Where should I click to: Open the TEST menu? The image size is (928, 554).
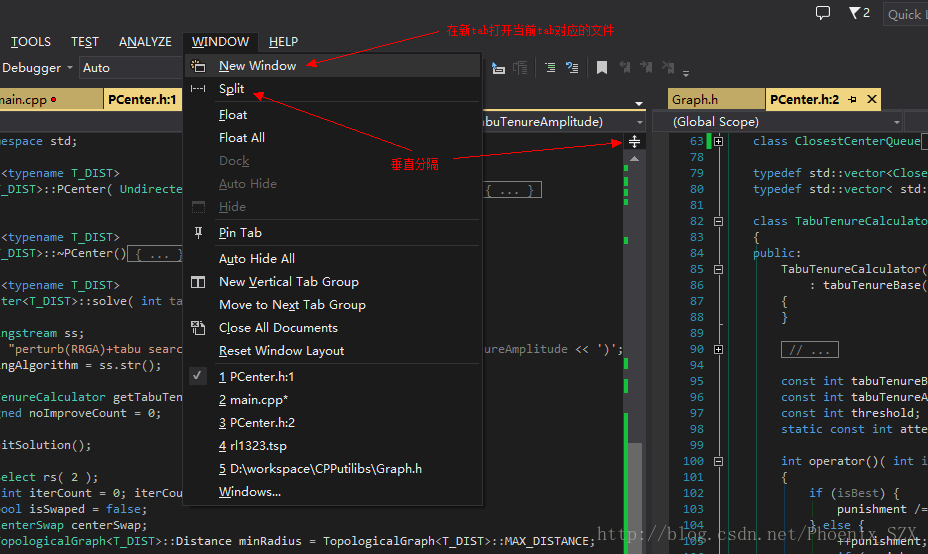pyautogui.click(x=85, y=42)
